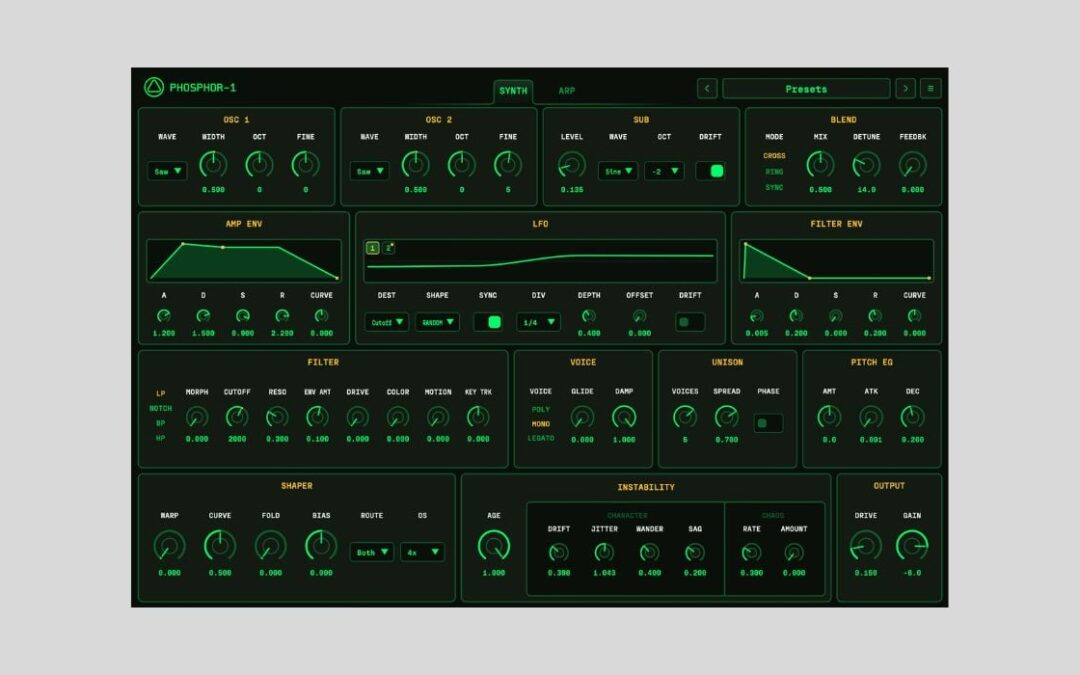Click the Amp Env attack knob

pos(164,316)
